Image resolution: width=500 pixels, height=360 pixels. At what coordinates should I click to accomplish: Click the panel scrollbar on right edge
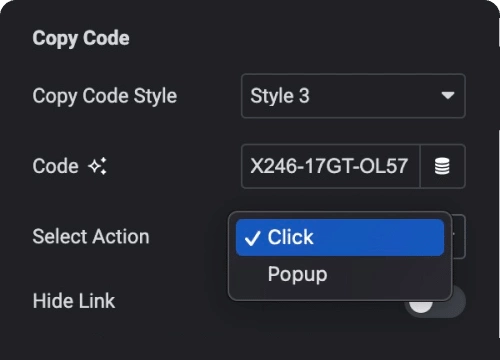[x=498, y=233]
